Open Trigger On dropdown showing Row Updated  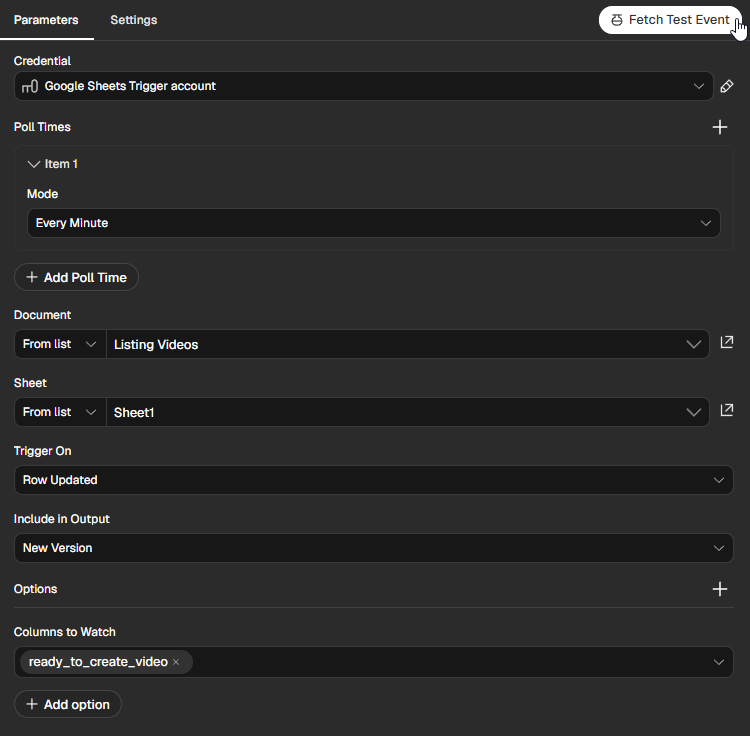pyautogui.click(x=374, y=480)
